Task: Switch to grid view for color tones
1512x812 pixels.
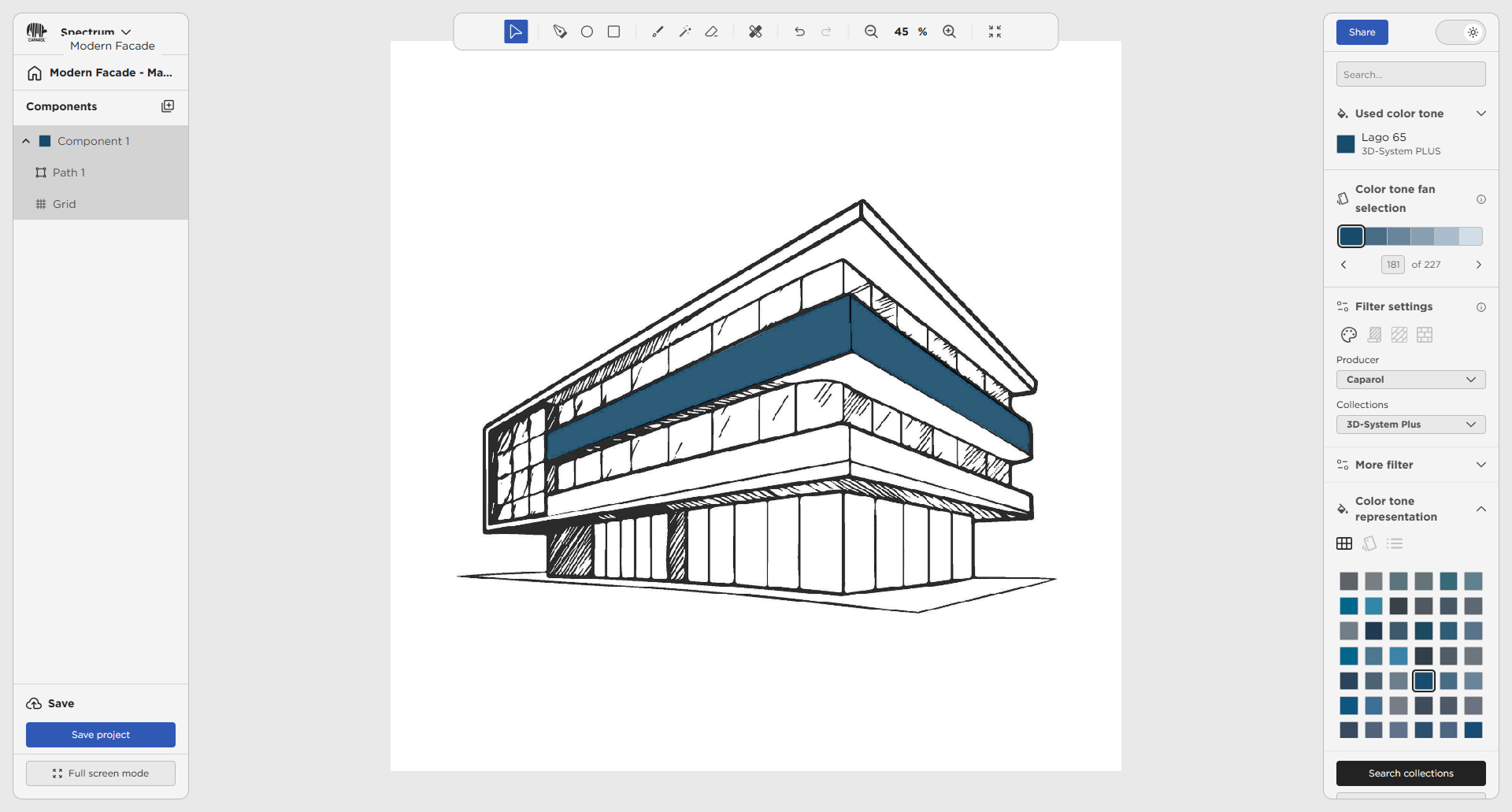Action: pos(1344,543)
